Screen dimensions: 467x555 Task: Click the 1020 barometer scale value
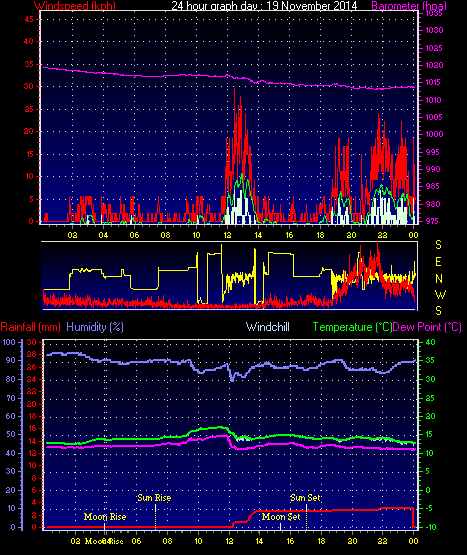434,65
